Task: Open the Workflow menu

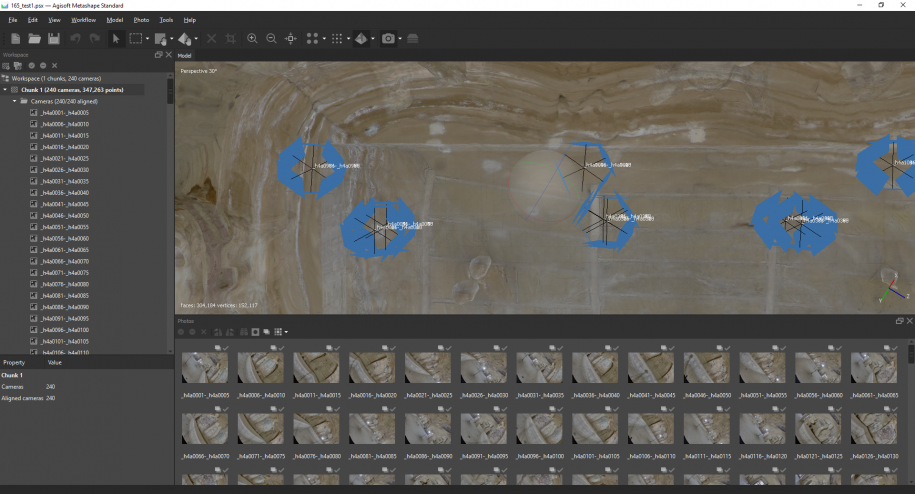Action: click(84, 20)
